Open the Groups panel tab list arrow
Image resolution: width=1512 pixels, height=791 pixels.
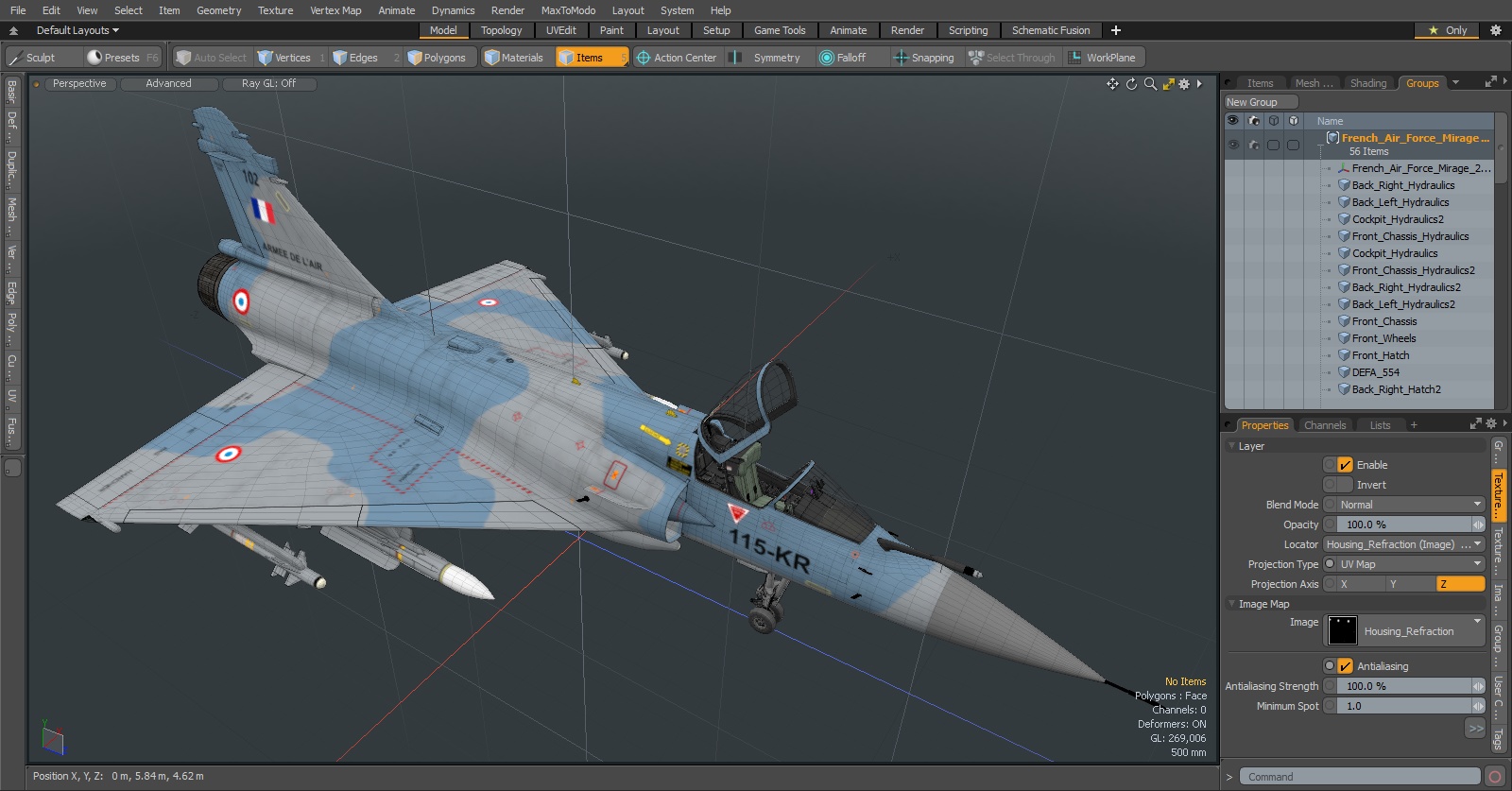(1455, 83)
